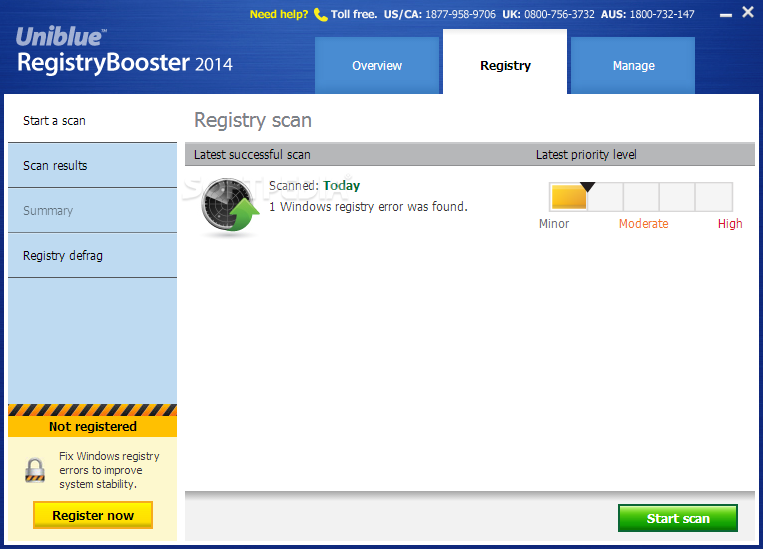
Task: Click the priority level marker triangle
Action: point(587,187)
